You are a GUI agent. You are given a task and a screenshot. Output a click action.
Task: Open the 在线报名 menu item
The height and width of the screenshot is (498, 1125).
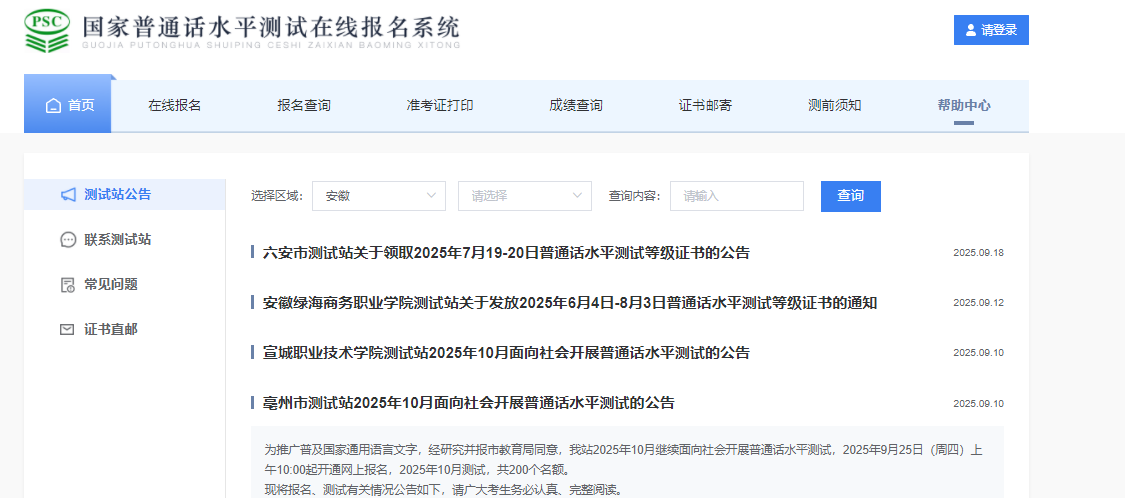[175, 106]
